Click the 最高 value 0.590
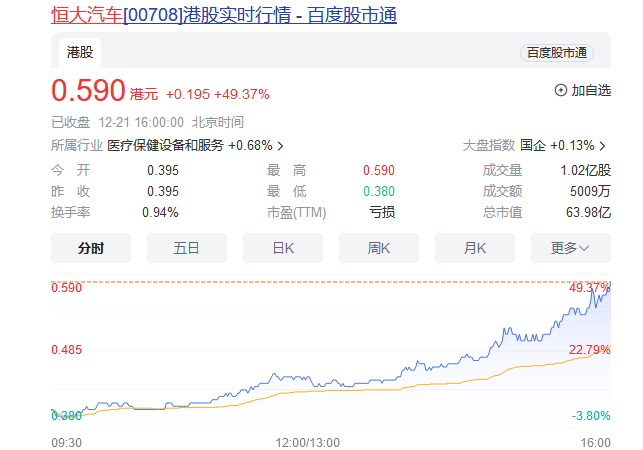643x450 pixels. tap(379, 170)
